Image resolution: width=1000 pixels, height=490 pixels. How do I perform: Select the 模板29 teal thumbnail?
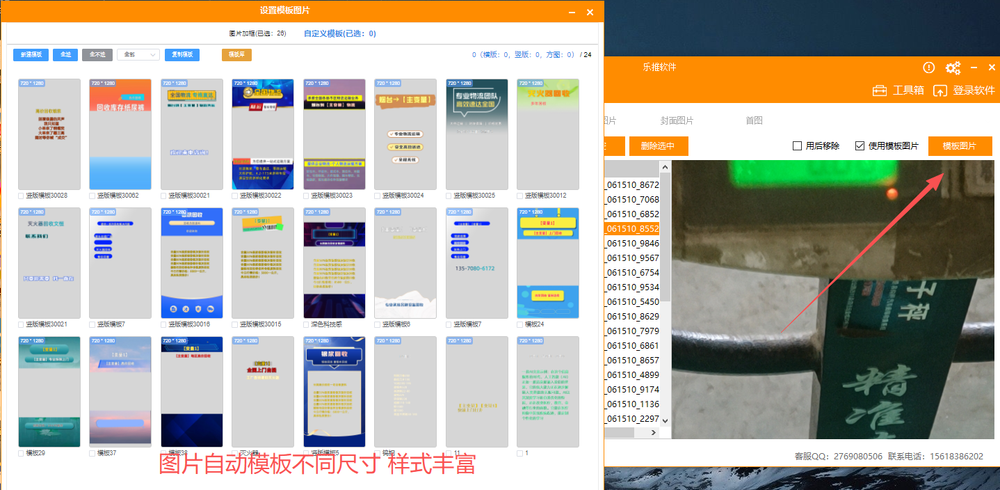coord(49,392)
